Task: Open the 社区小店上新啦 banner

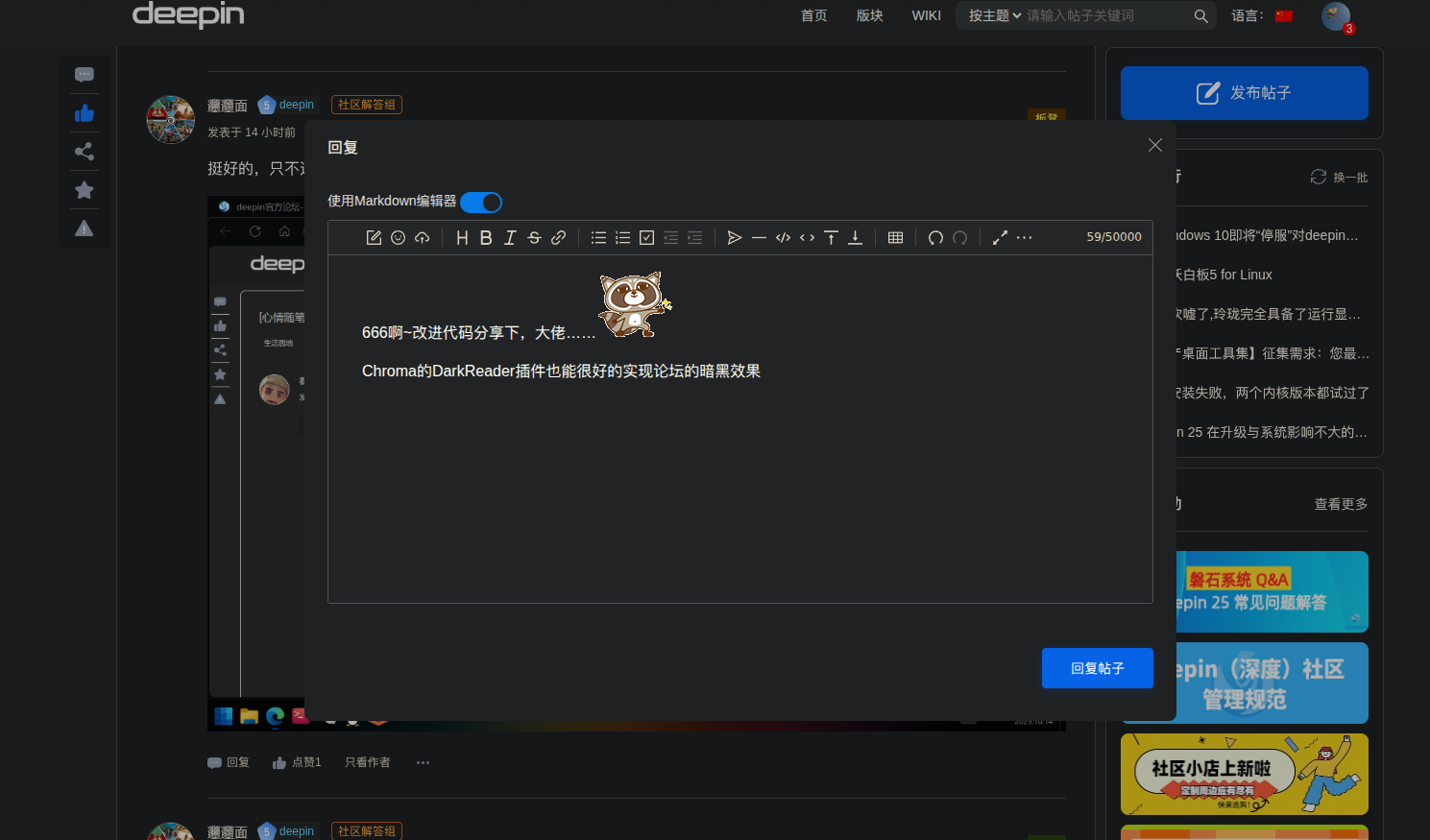Action: click(x=1245, y=775)
